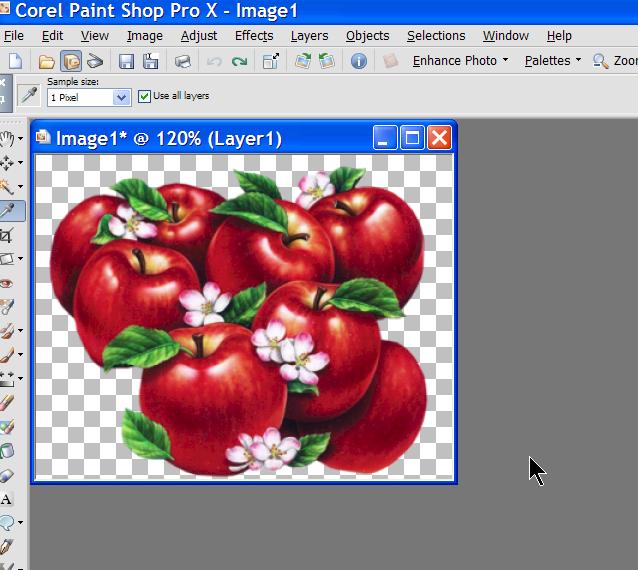638x570 pixels.
Task: Select the Dropper tool in the tool palette
Action: coord(8,210)
